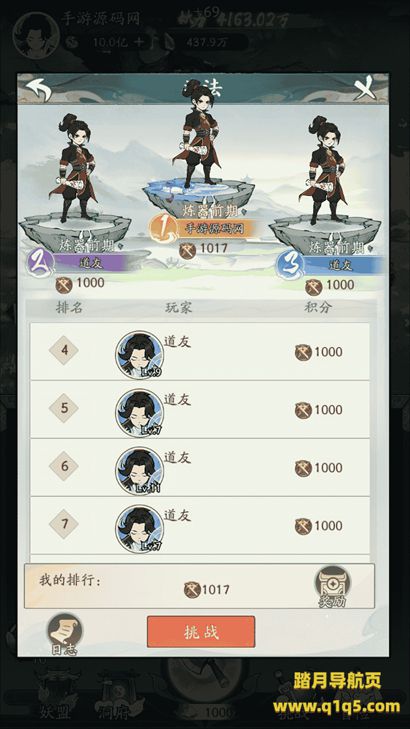Image resolution: width=410 pixels, height=729 pixels.
Task: Select the rank 2 character on the stone pedestal
Action: (76, 167)
